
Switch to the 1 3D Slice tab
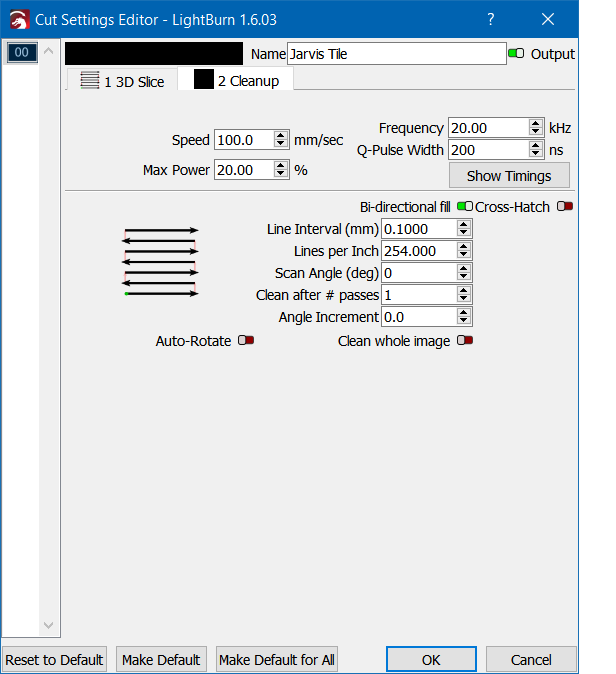coord(122,81)
